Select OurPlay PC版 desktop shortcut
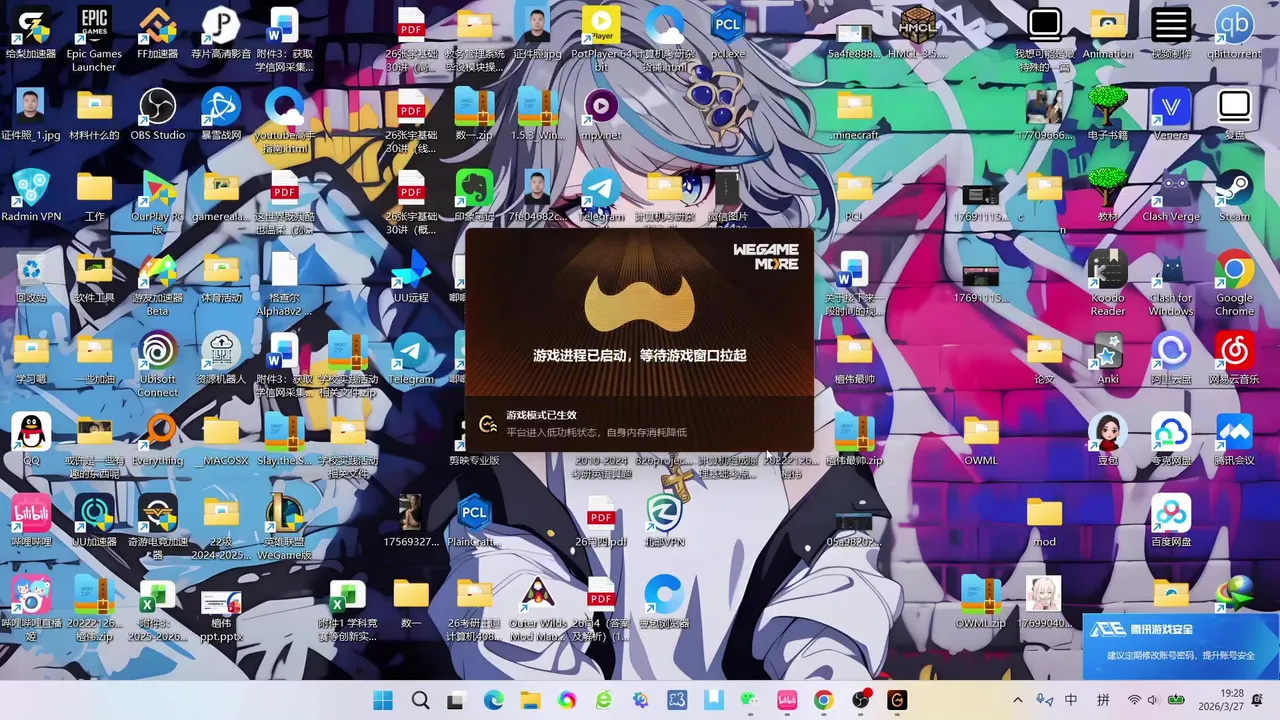 (x=158, y=202)
